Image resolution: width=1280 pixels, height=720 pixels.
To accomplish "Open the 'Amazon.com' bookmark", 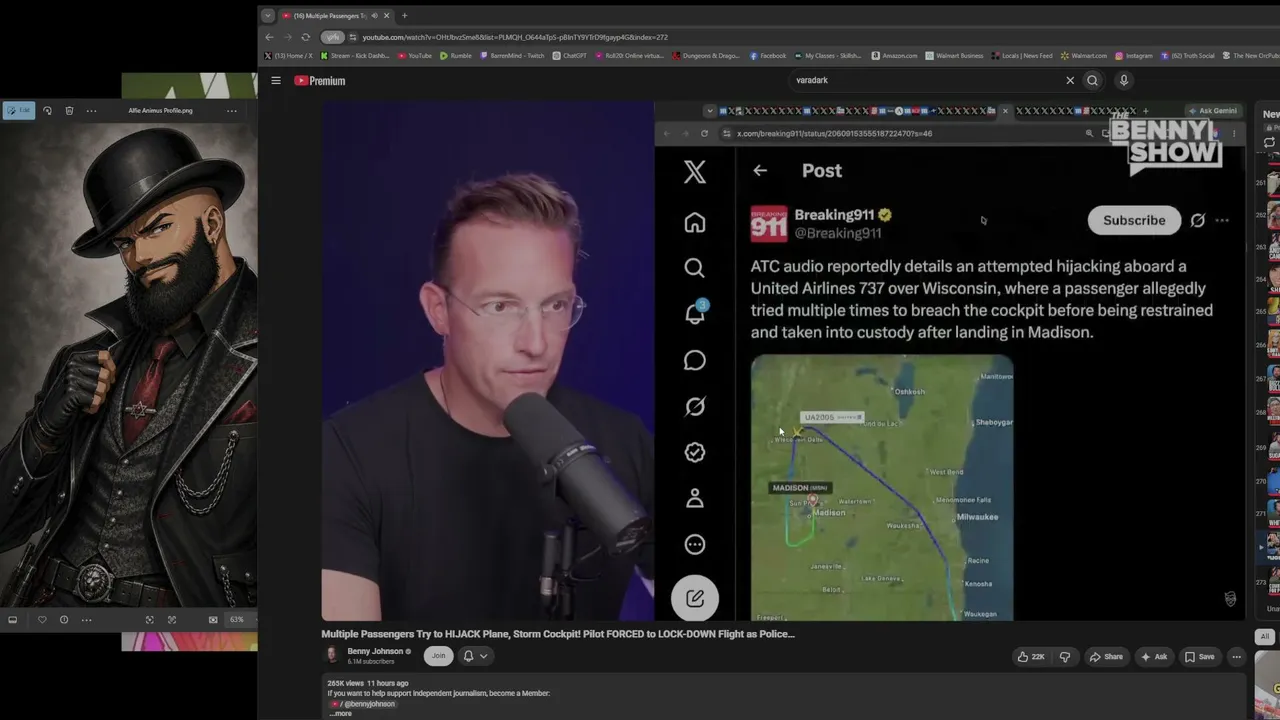I will [894, 56].
